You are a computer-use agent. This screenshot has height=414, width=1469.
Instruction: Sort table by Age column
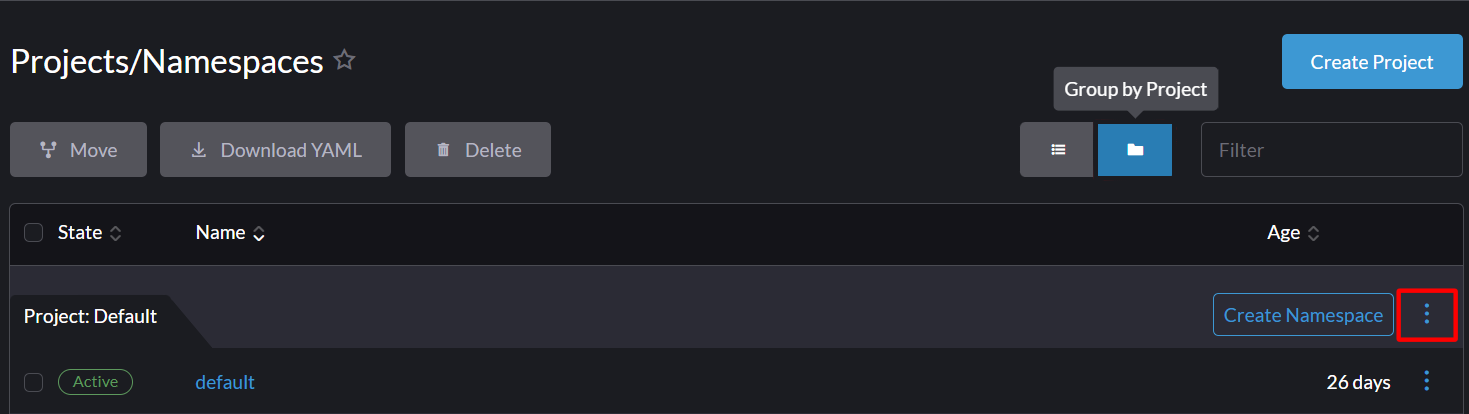(1293, 233)
